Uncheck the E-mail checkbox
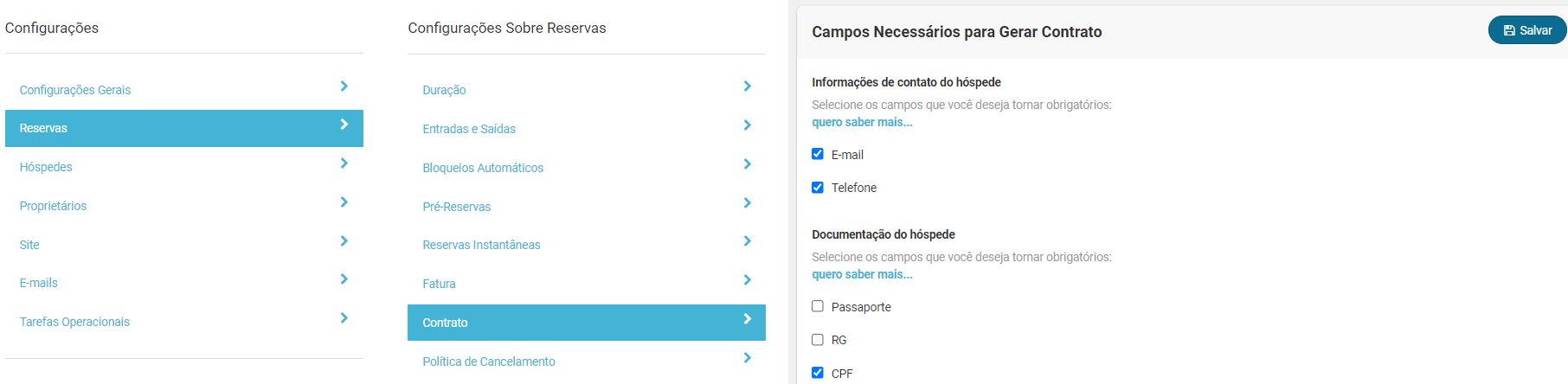The width and height of the screenshot is (1568, 384). [818, 154]
